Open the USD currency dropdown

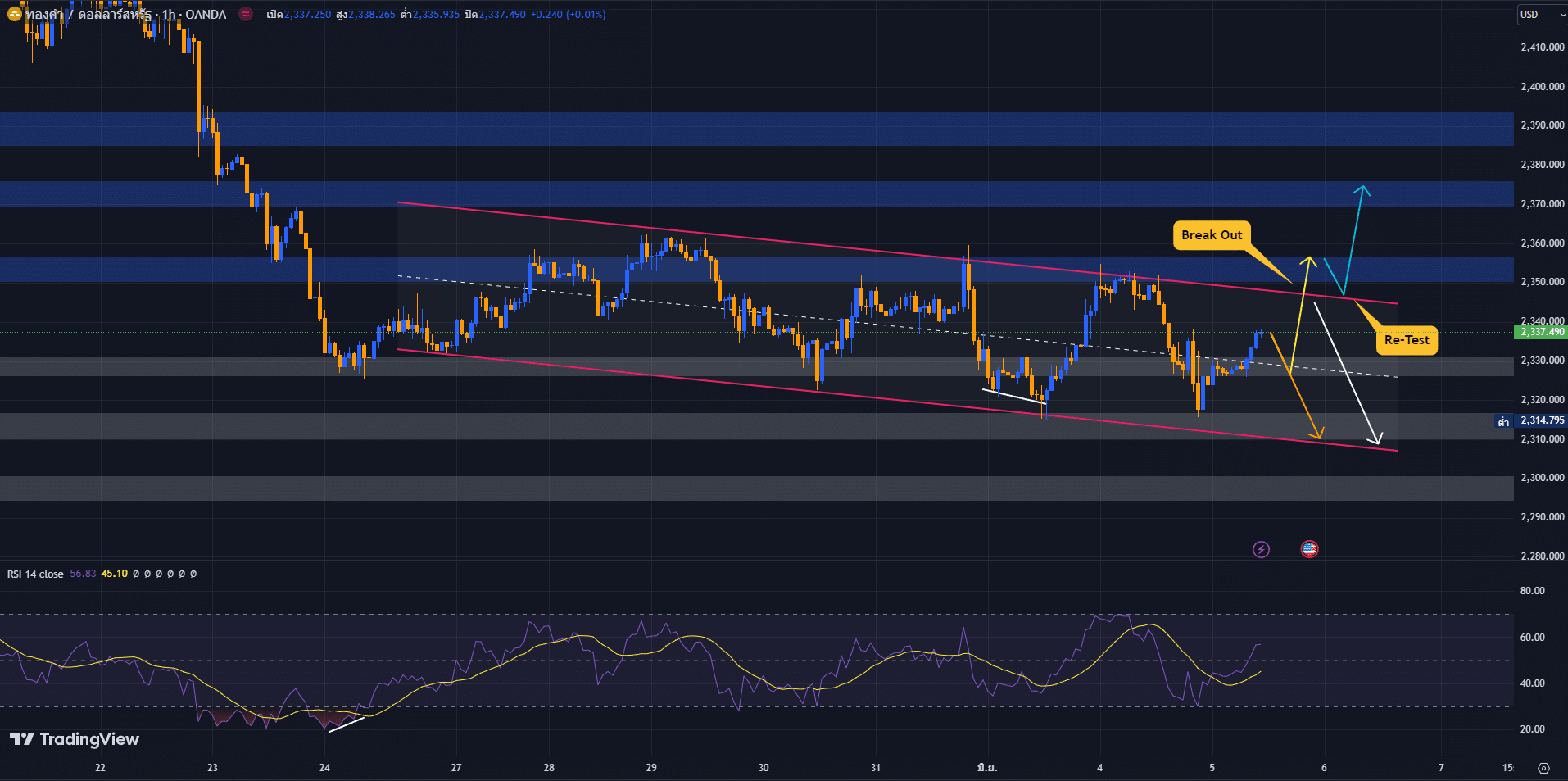coord(1539,14)
